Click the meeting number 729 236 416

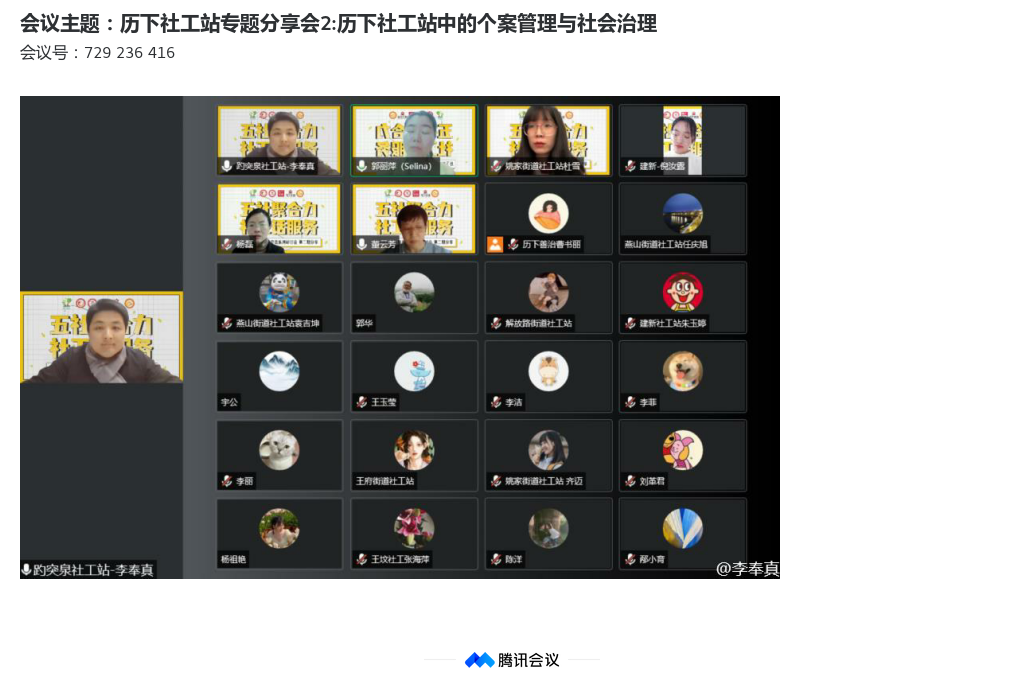point(130,53)
